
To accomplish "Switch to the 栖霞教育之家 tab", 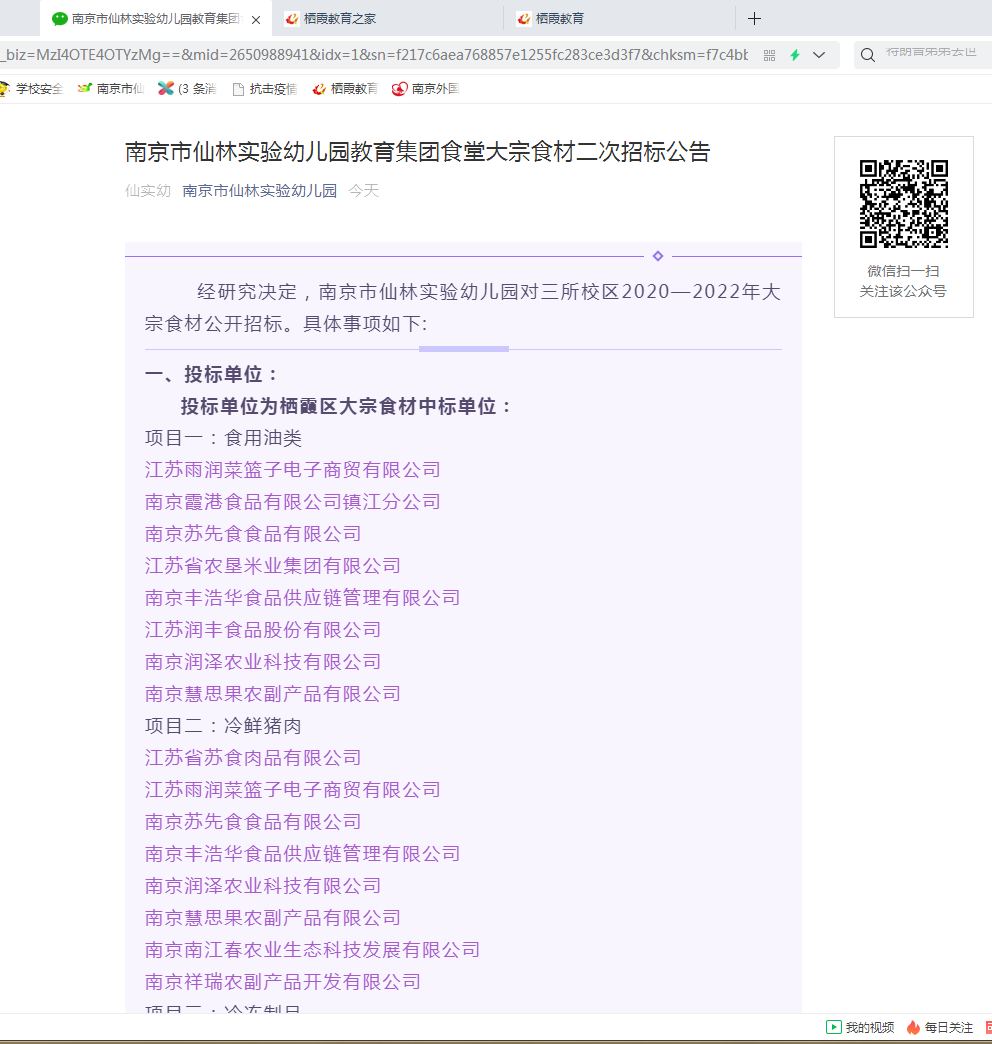I will (x=387, y=19).
